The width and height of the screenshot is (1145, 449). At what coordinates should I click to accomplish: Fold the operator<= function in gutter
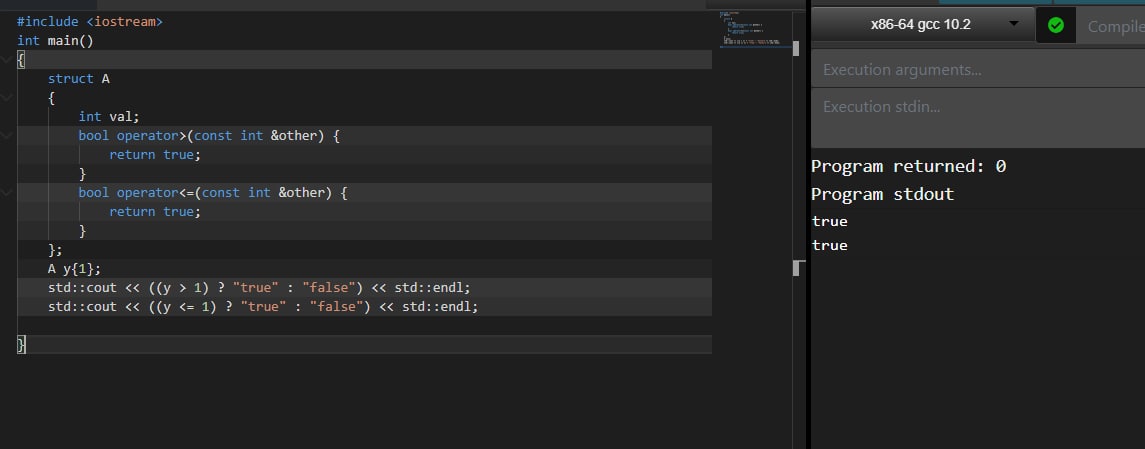pos(7,192)
